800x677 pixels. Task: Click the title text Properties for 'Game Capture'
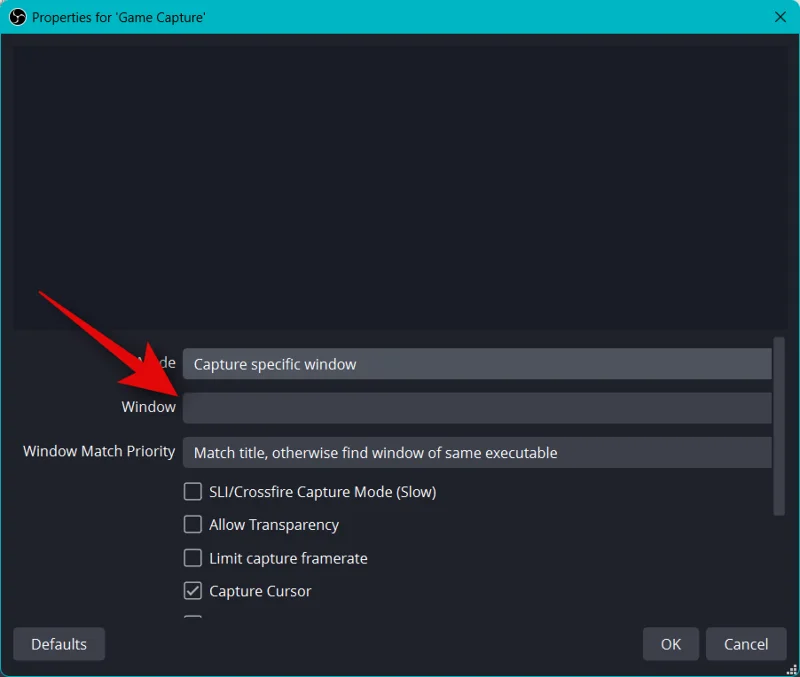pos(118,17)
